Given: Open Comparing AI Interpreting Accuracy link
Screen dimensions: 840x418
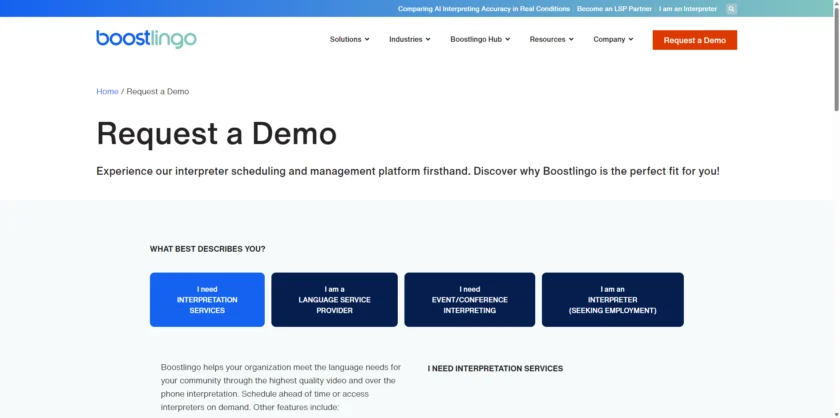Looking at the screenshot, I should click(x=484, y=9).
